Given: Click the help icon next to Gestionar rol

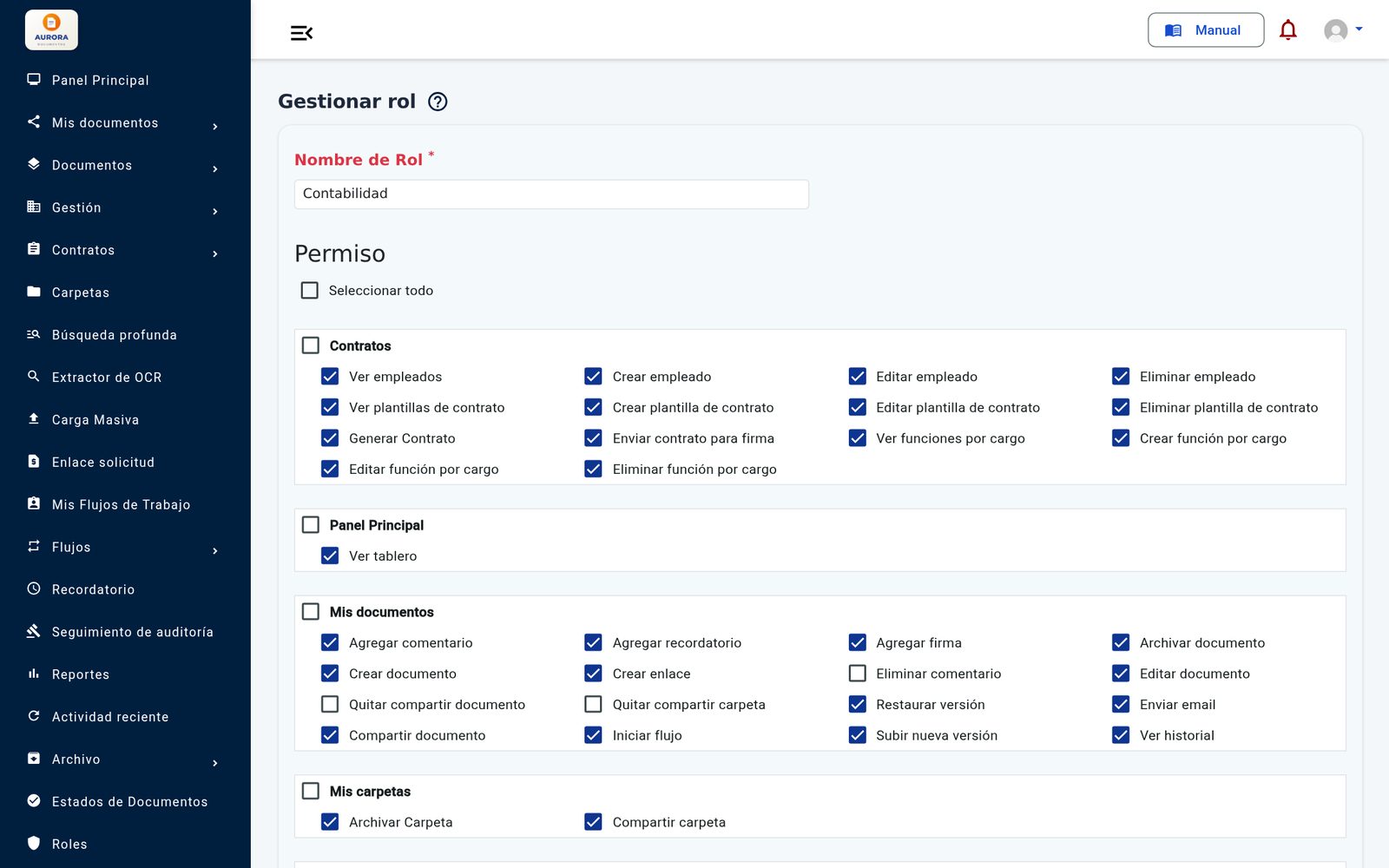Looking at the screenshot, I should tap(438, 102).
